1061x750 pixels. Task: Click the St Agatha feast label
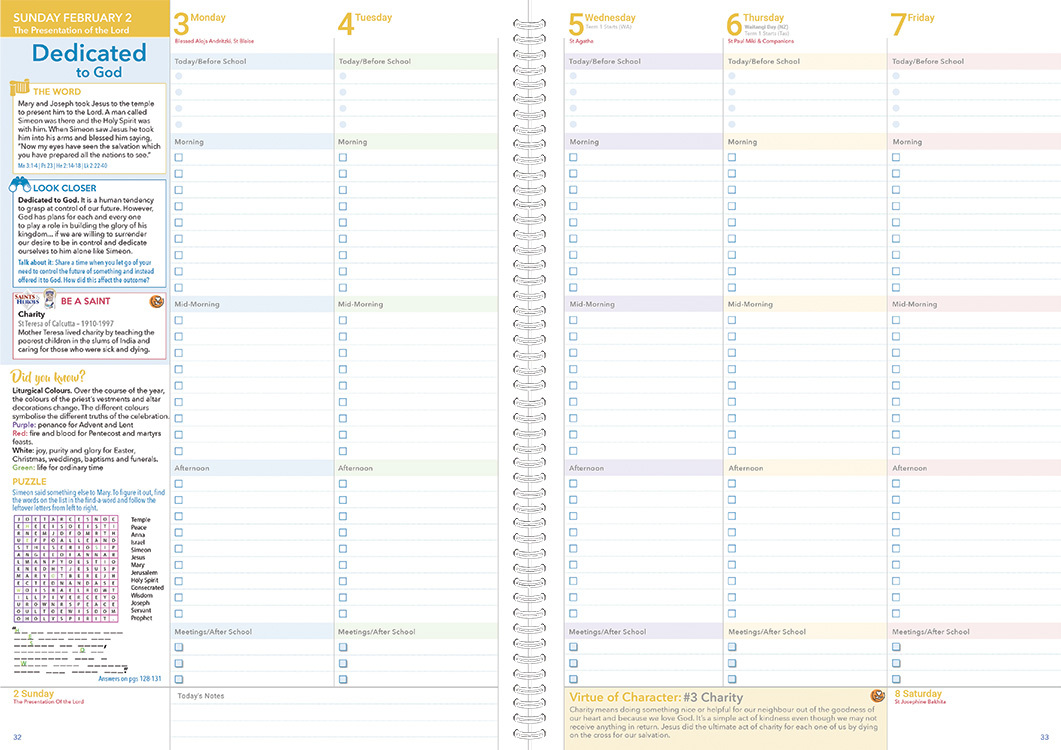[581, 41]
